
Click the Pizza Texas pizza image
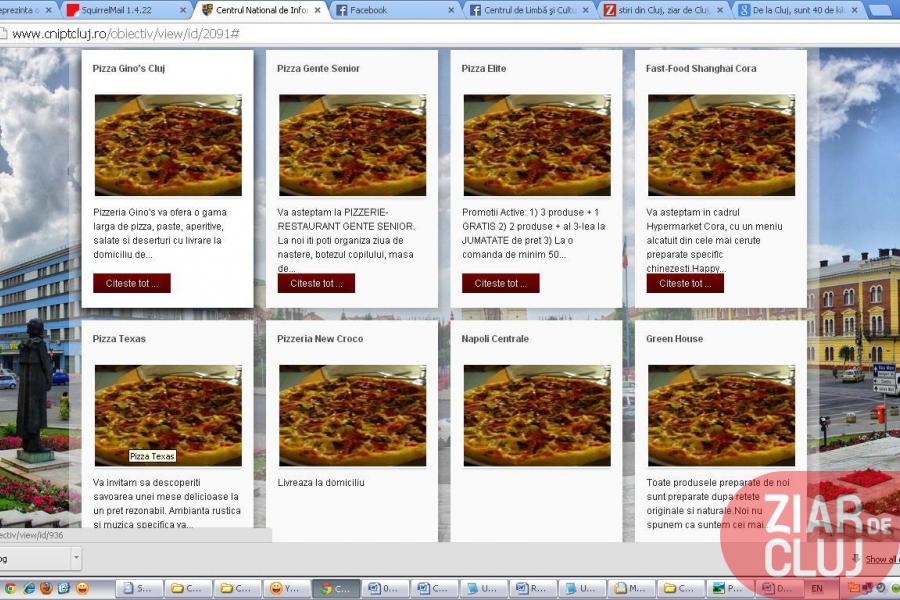point(168,416)
